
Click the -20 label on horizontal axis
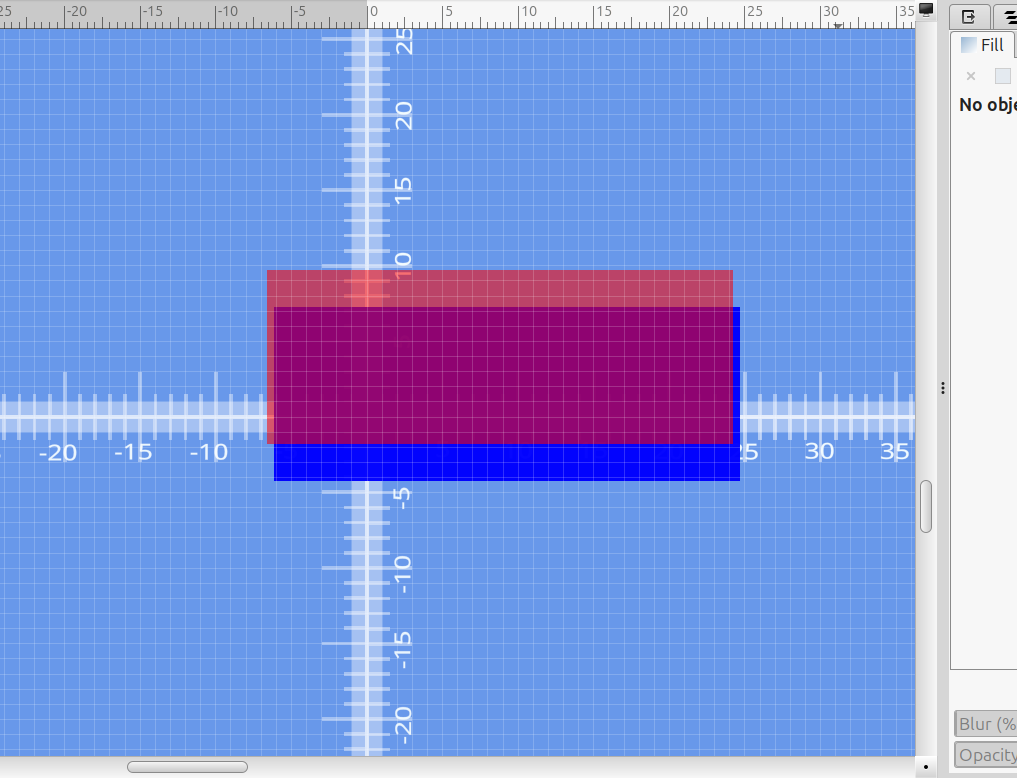click(x=57, y=453)
